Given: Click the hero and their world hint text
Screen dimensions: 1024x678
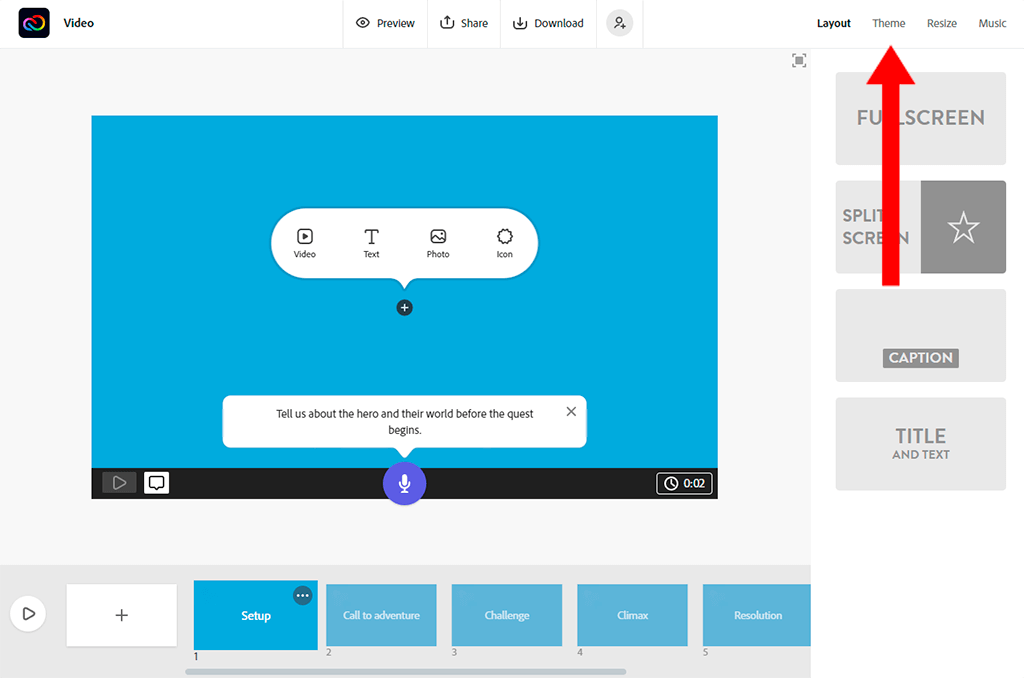Looking at the screenshot, I should [x=404, y=421].
